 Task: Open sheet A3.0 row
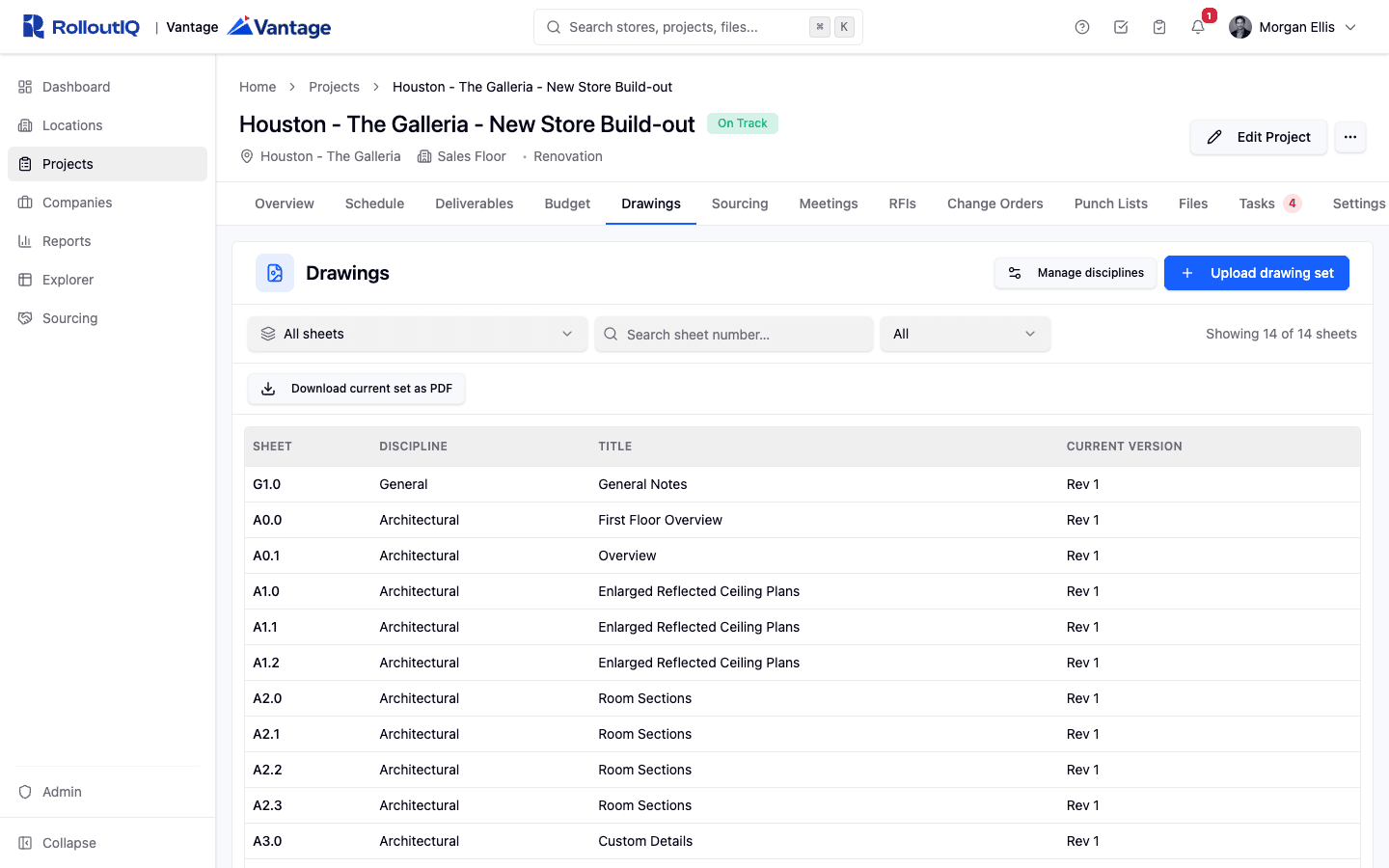pos(803,841)
